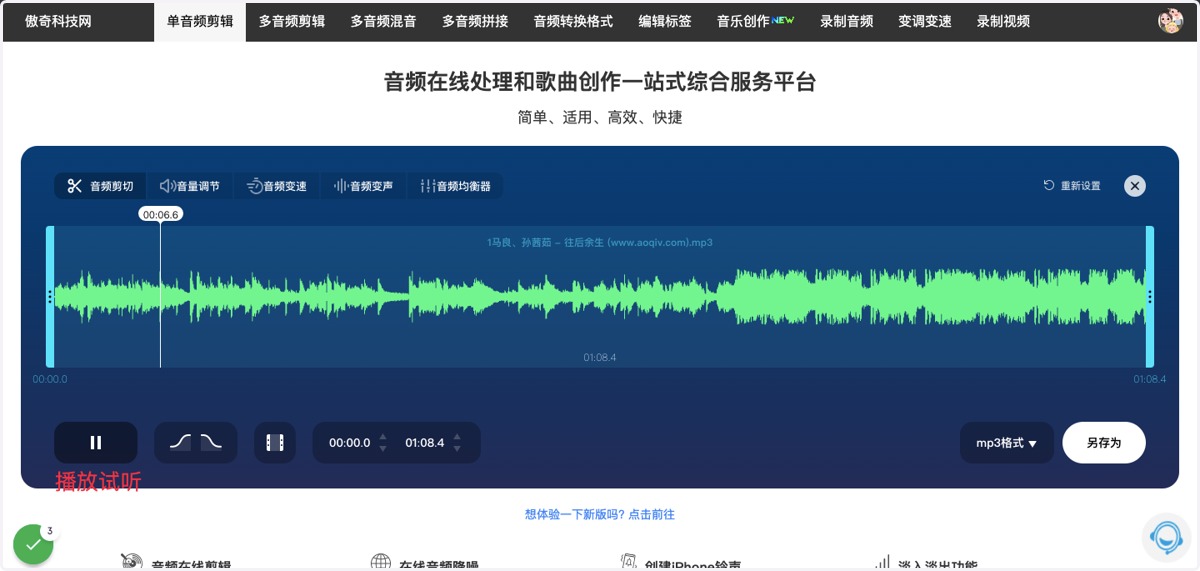This screenshot has height=571, width=1200.
Task: Click the green waveform to seek
Action: [x=600, y=296]
